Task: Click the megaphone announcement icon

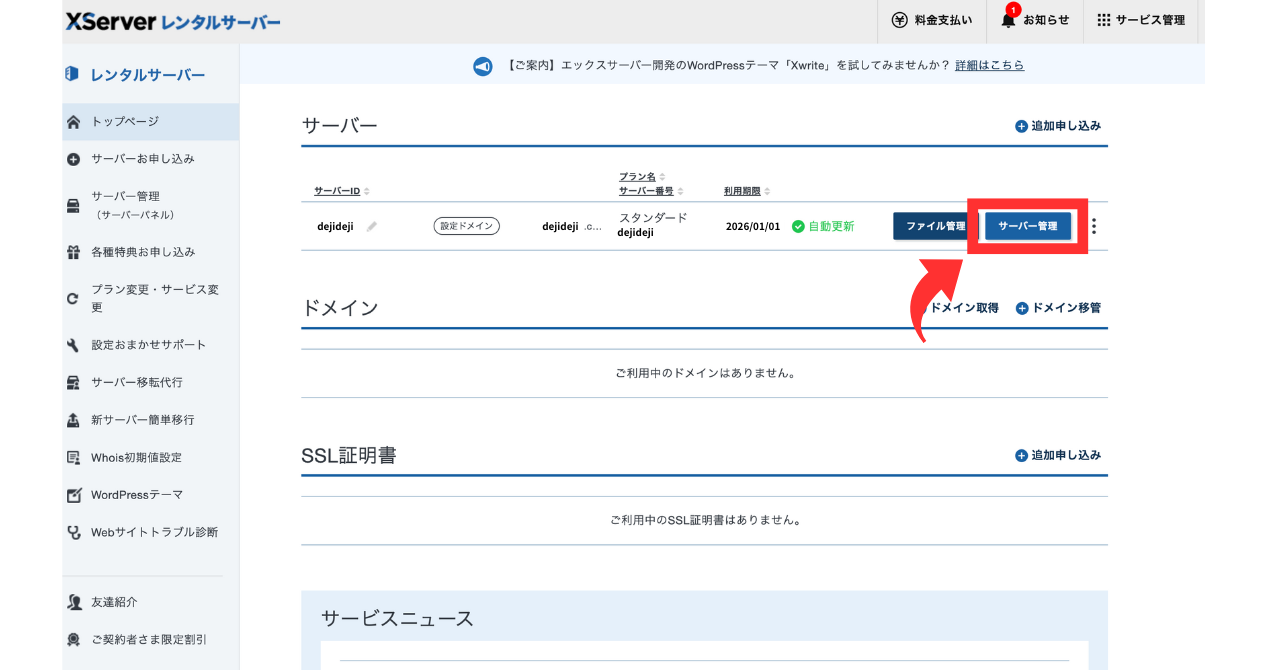Action: [x=483, y=66]
